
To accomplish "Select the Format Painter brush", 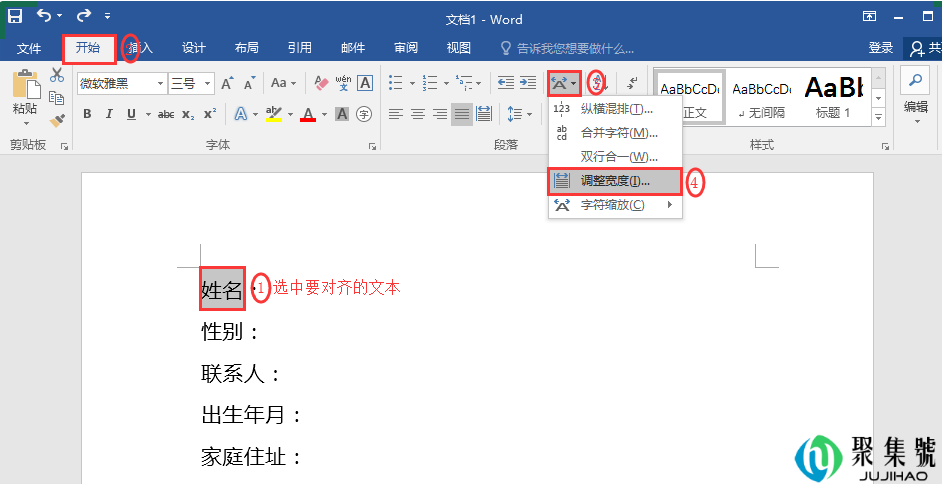I will [x=57, y=121].
